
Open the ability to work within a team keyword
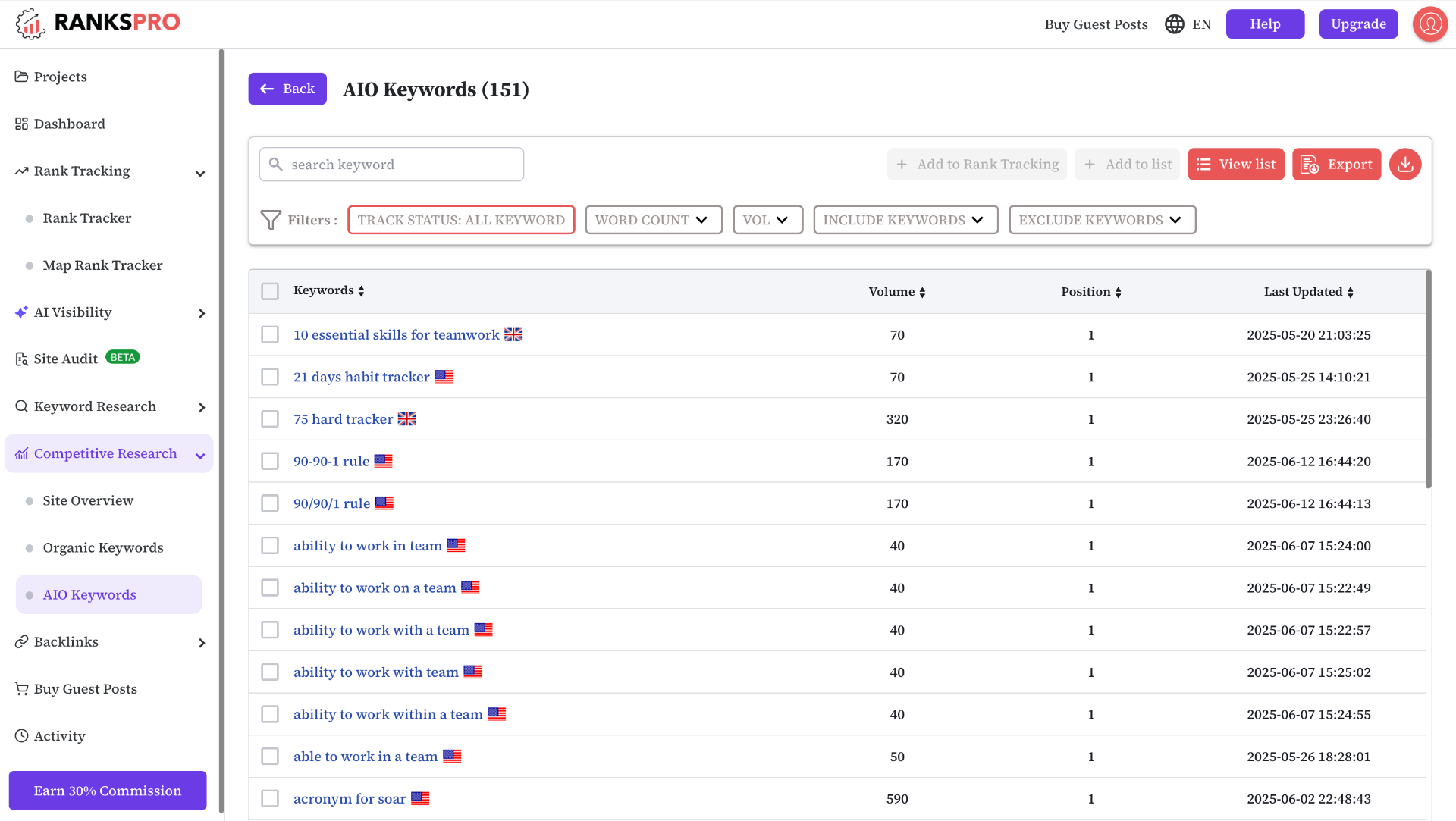click(x=388, y=715)
